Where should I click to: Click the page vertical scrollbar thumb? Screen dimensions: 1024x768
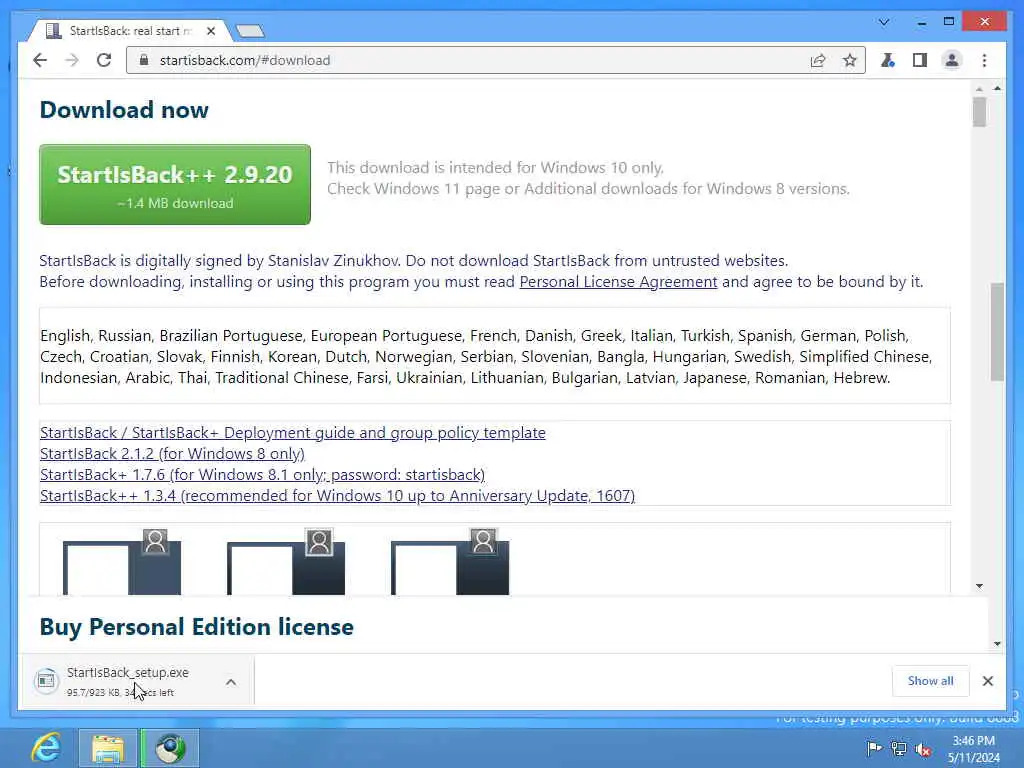[997, 332]
